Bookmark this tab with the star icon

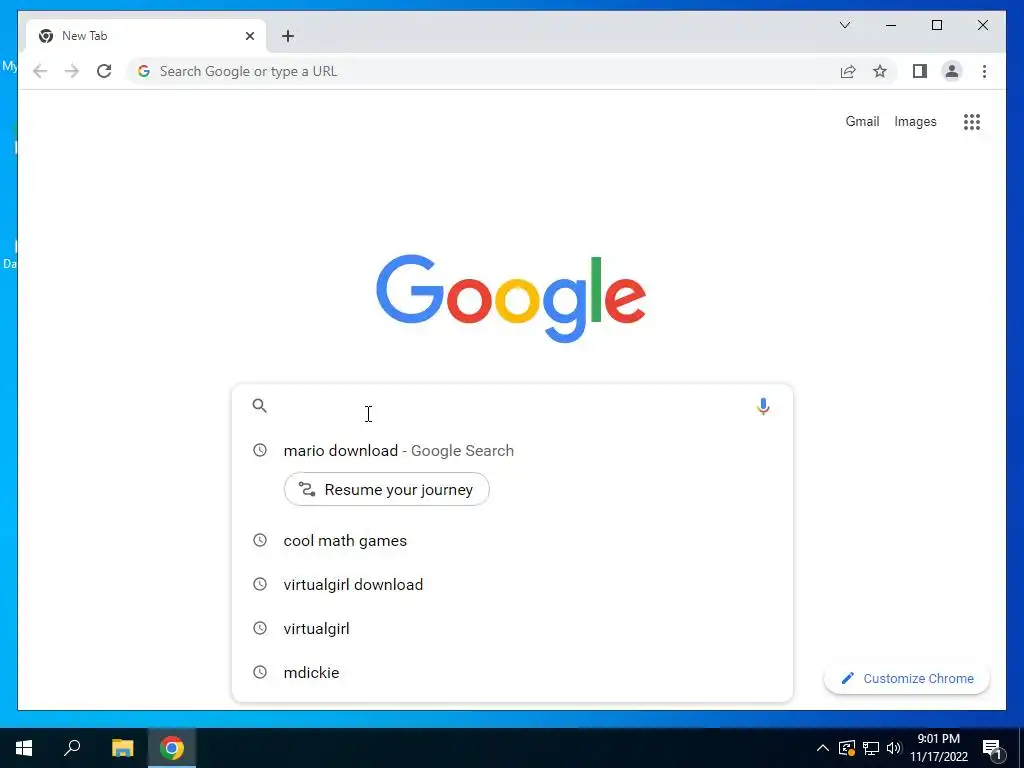pyautogui.click(x=880, y=71)
